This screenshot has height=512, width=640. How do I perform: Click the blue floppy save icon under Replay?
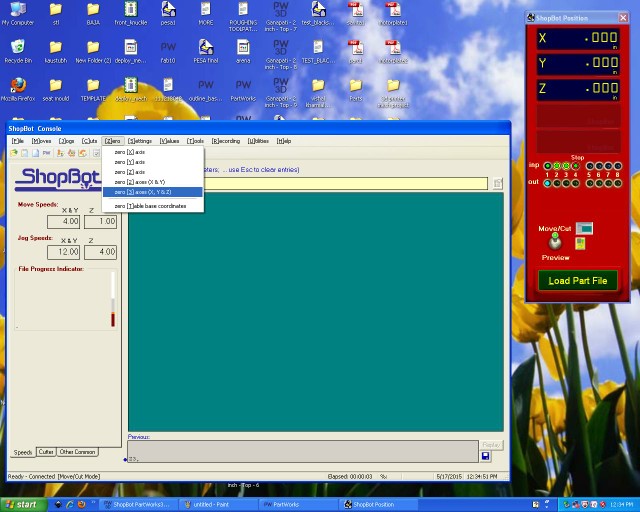(485, 456)
